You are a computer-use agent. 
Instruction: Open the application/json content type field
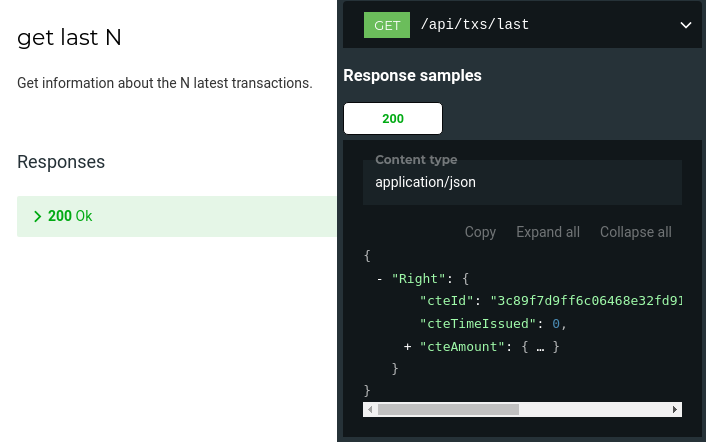522,182
